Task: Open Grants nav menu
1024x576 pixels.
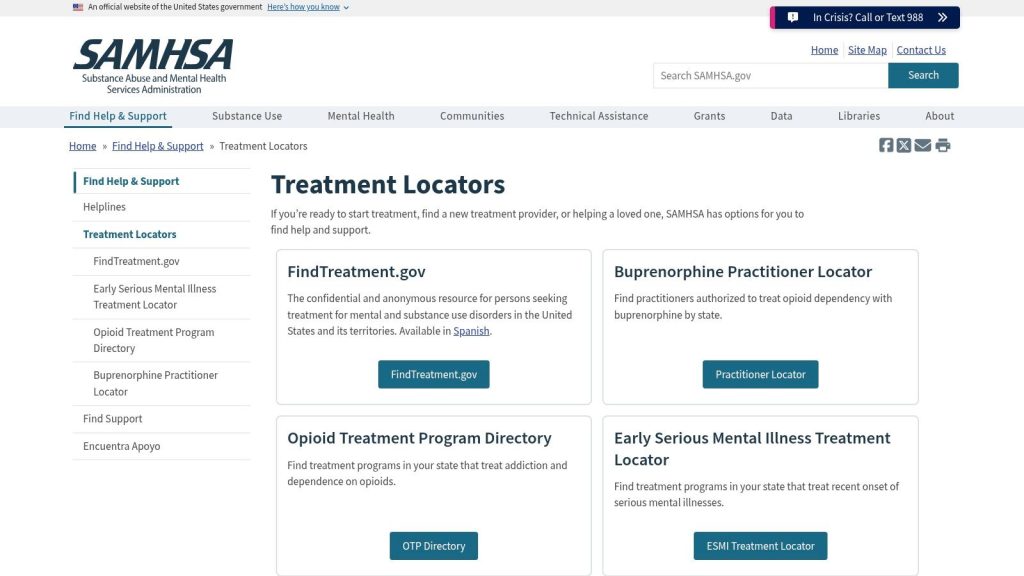Action: 709,116
